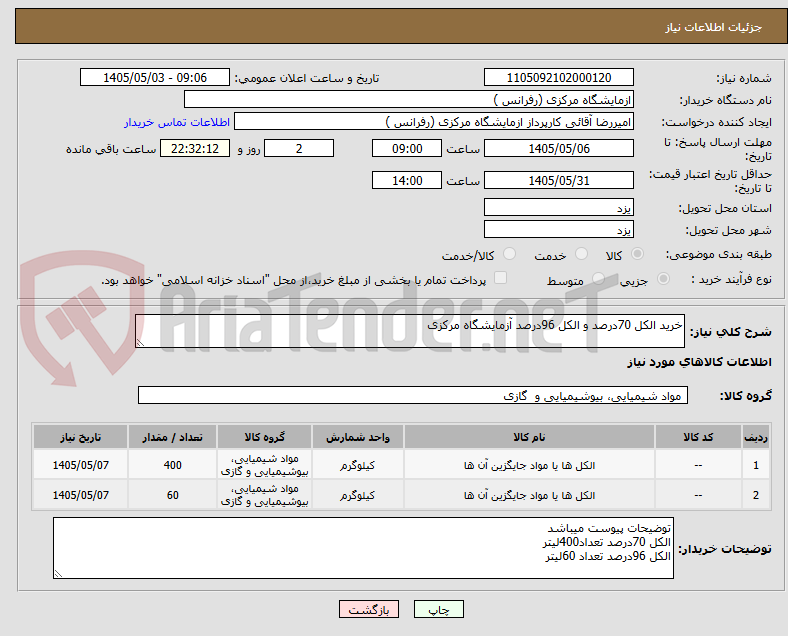Click the request creator name field
This screenshot has width=788, height=636.
tap(434, 122)
